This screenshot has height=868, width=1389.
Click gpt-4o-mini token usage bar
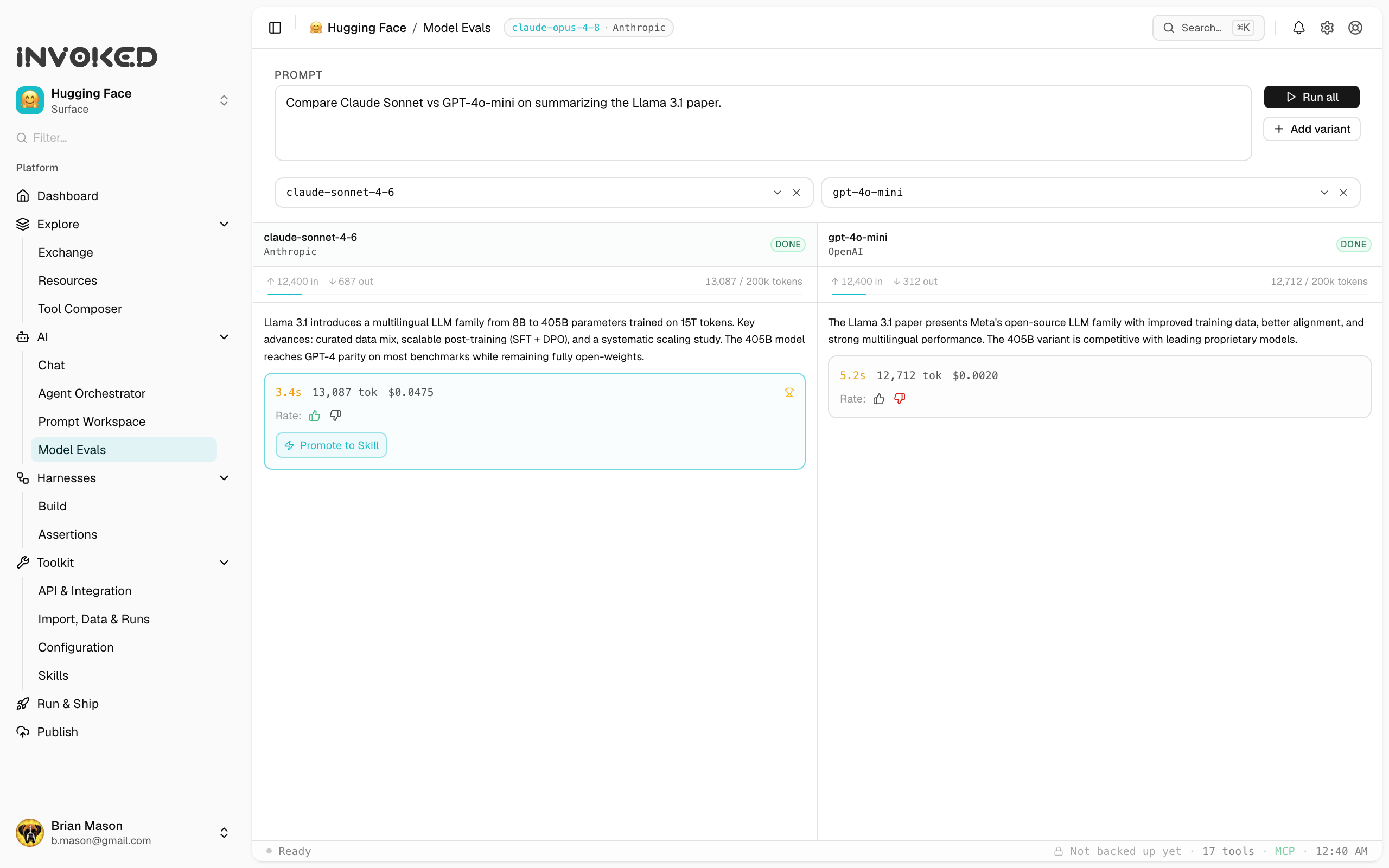[x=1099, y=295]
